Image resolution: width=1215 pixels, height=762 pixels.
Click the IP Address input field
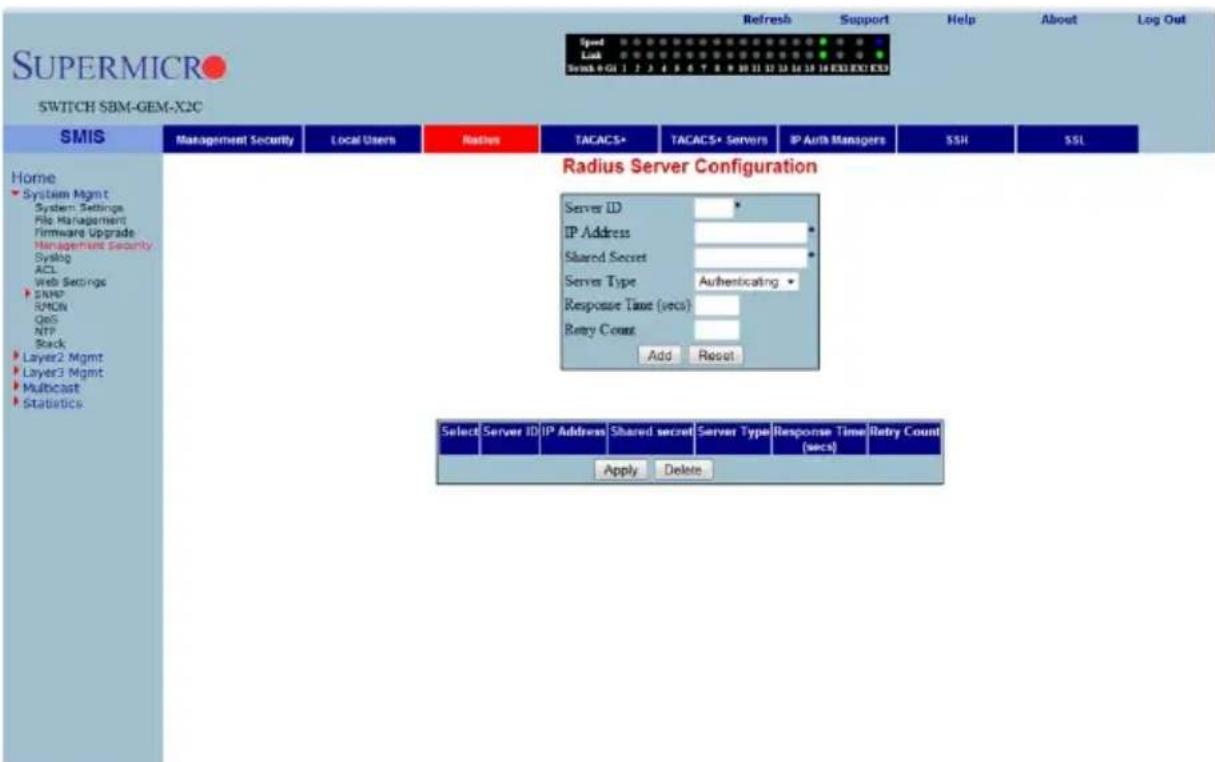coord(751,233)
